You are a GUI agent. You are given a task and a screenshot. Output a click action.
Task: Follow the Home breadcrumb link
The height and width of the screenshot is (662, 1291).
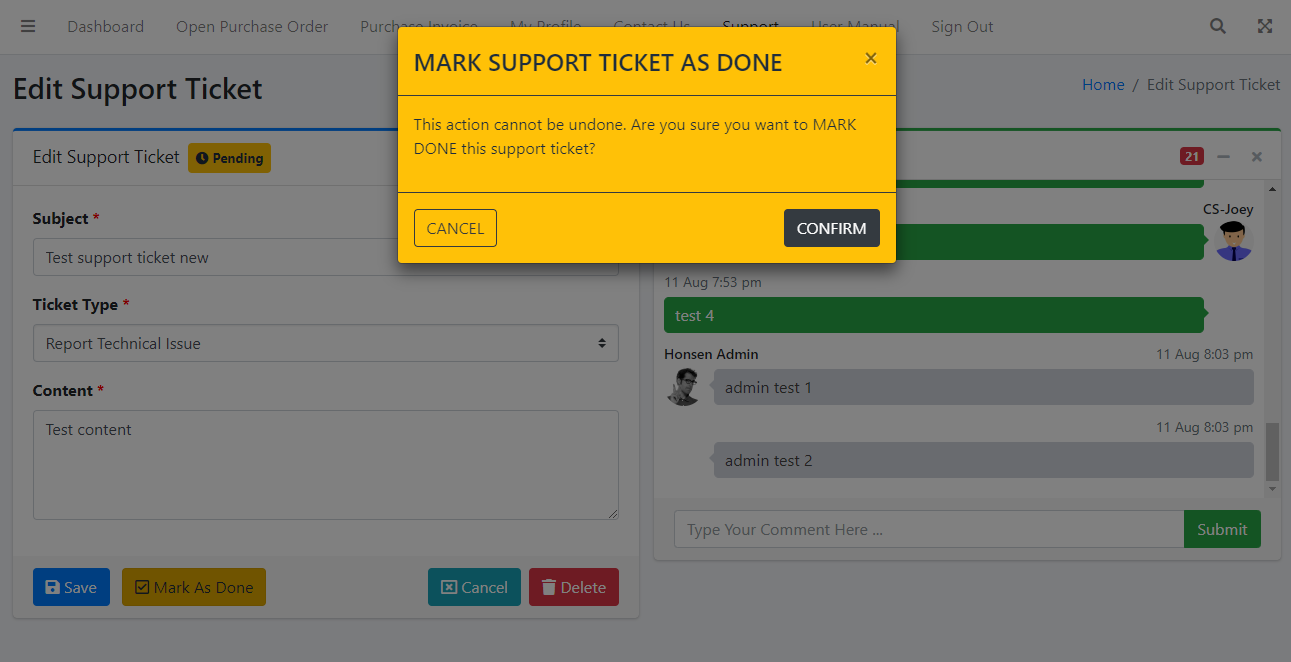[x=1103, y=85]
